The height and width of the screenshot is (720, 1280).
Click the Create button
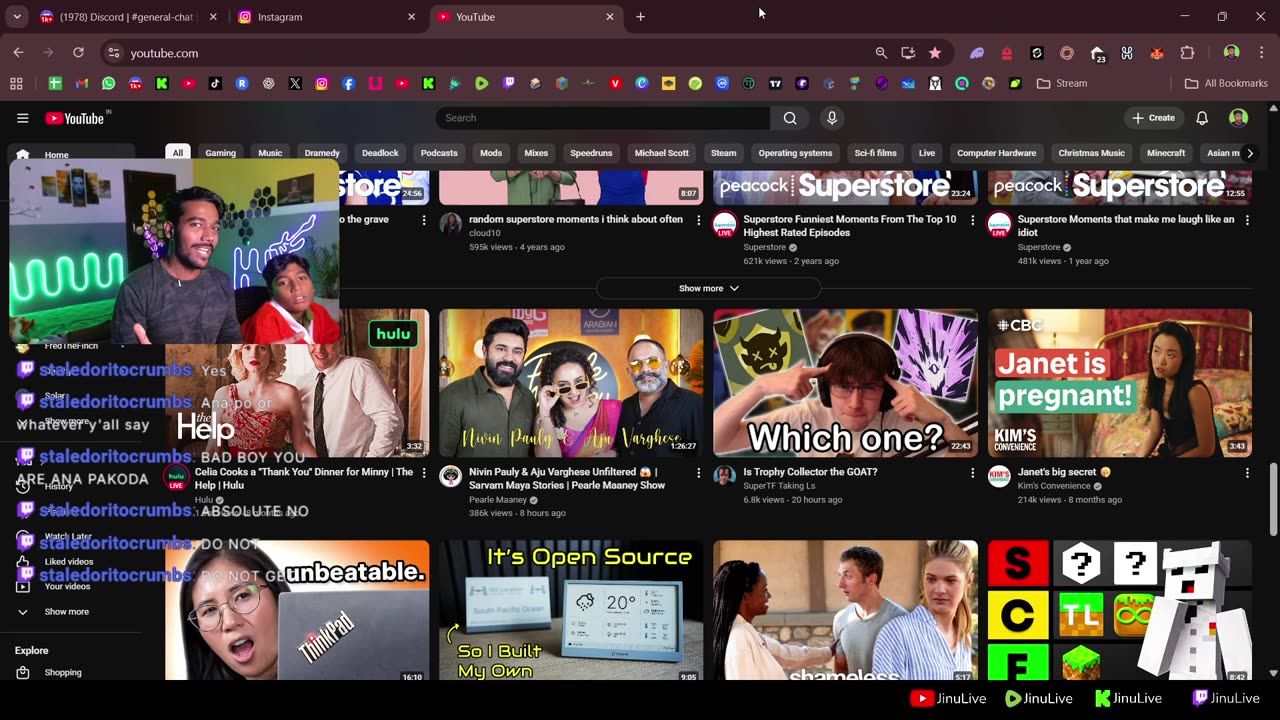click(x=1153, y=118)
